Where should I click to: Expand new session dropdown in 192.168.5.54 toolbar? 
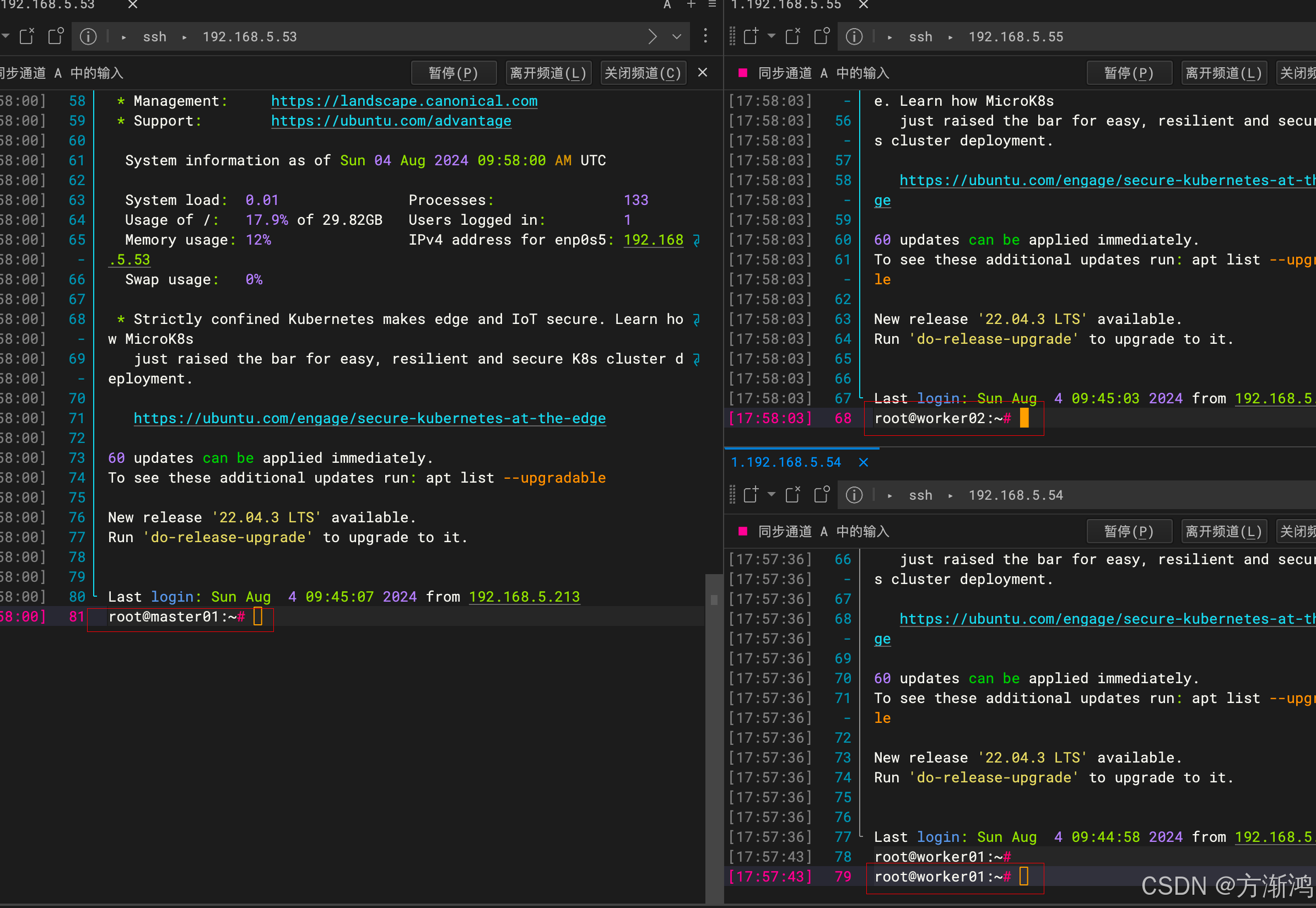click(x=772, y=494)
